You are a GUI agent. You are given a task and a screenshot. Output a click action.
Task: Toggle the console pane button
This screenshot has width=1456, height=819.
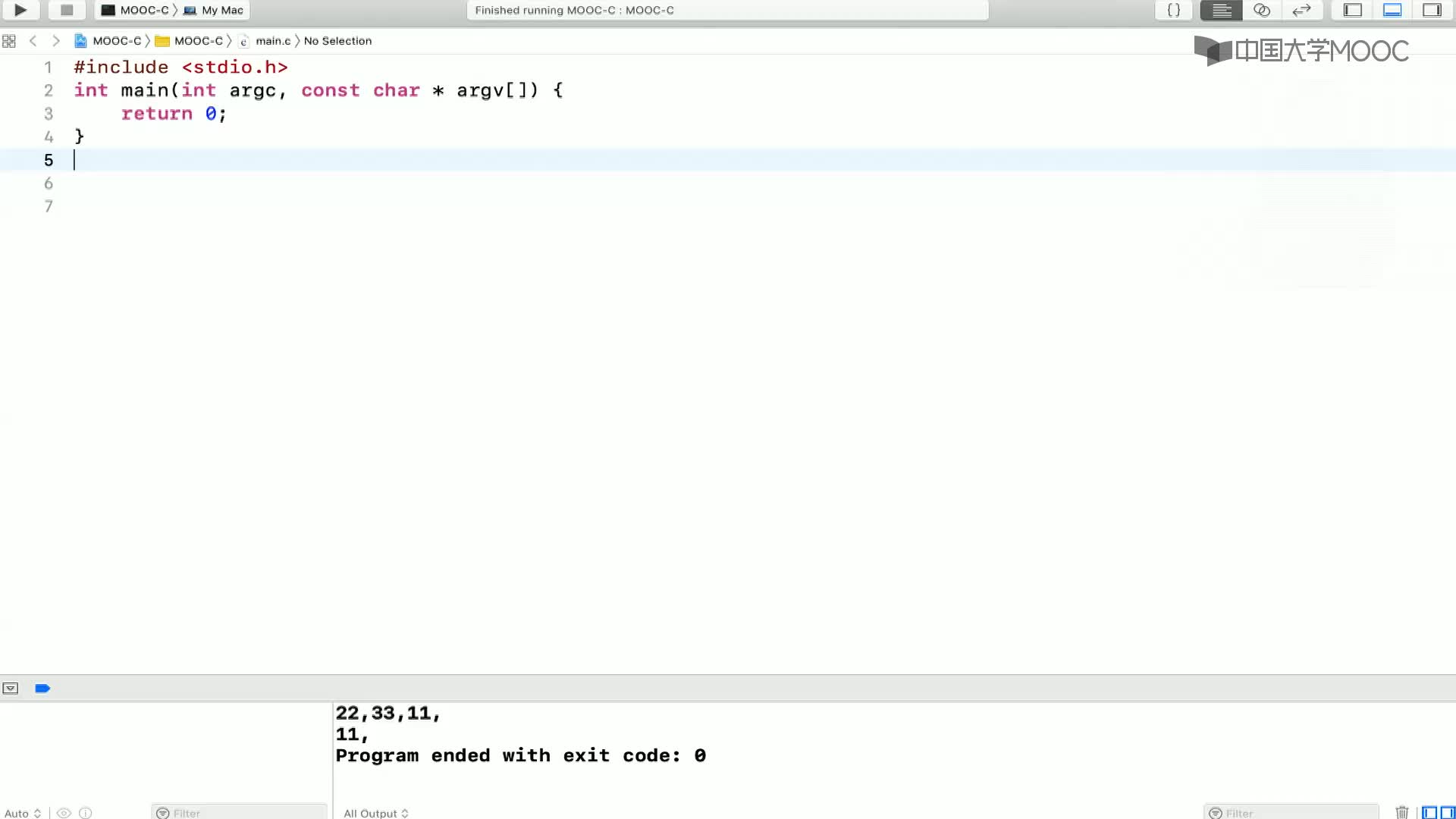point(1448,813)
